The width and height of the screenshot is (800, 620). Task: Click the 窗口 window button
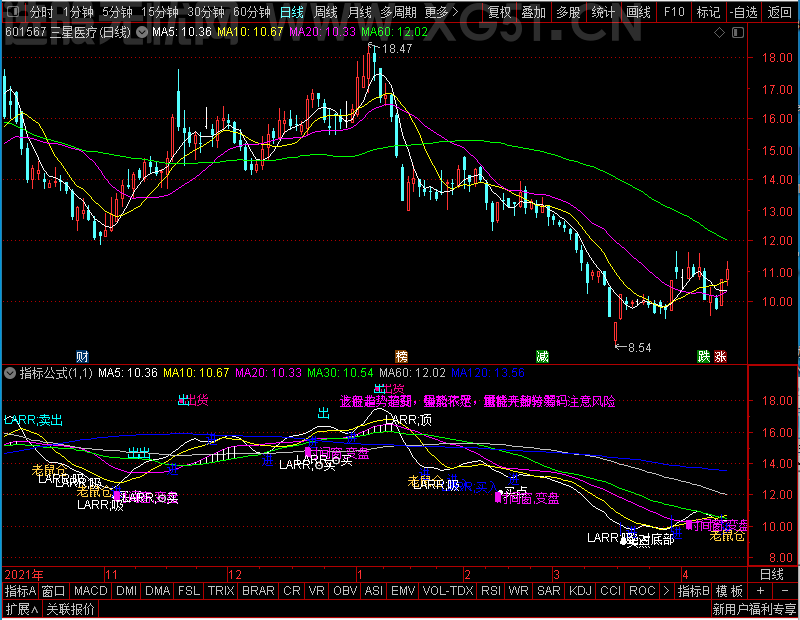click(x=54, y=591)
